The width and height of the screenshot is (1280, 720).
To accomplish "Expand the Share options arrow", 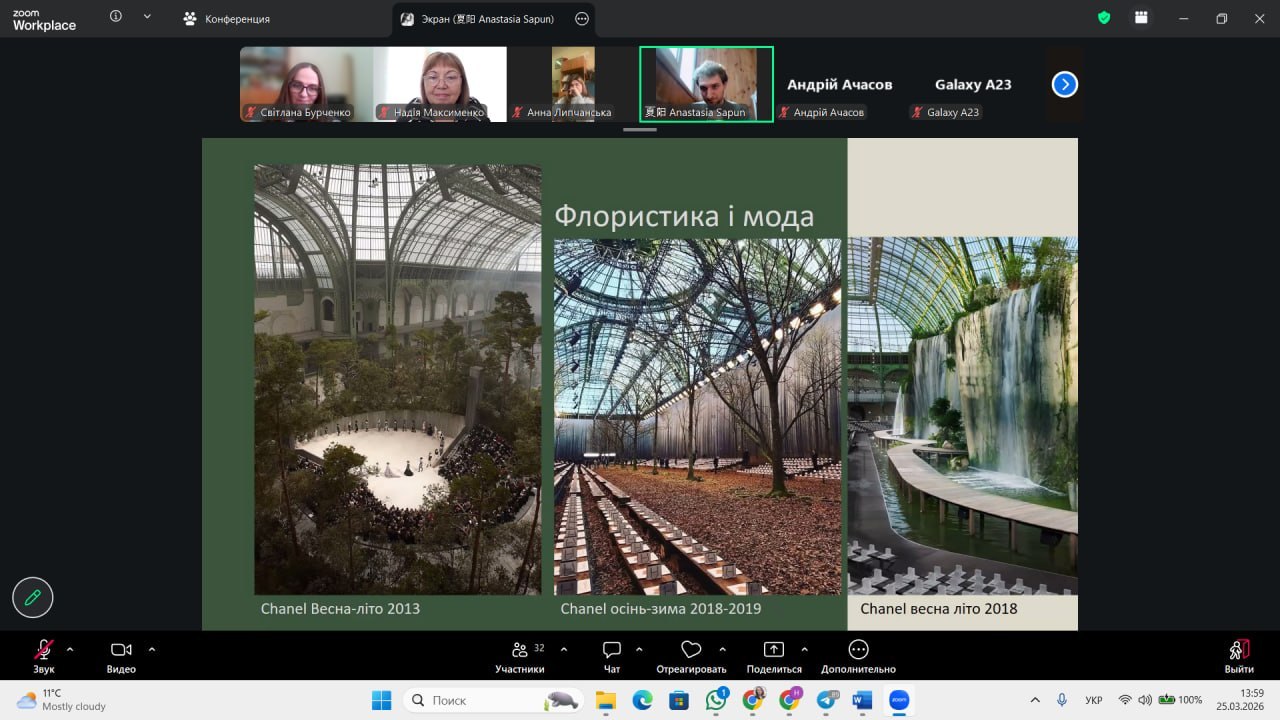I will 805,649.
